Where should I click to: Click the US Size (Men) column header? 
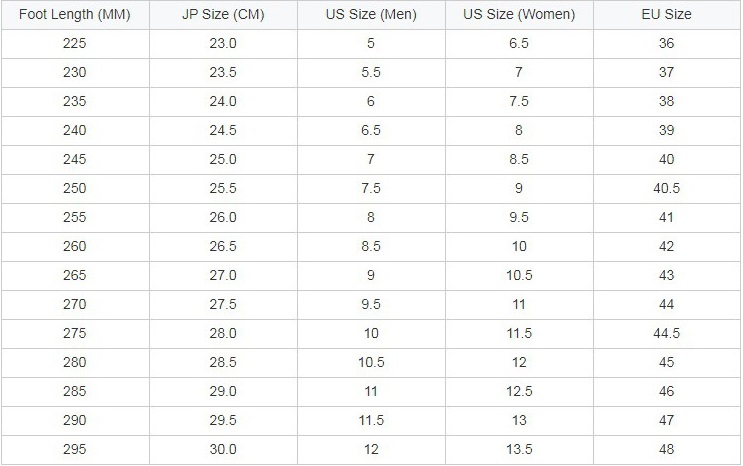coord(371,15)
